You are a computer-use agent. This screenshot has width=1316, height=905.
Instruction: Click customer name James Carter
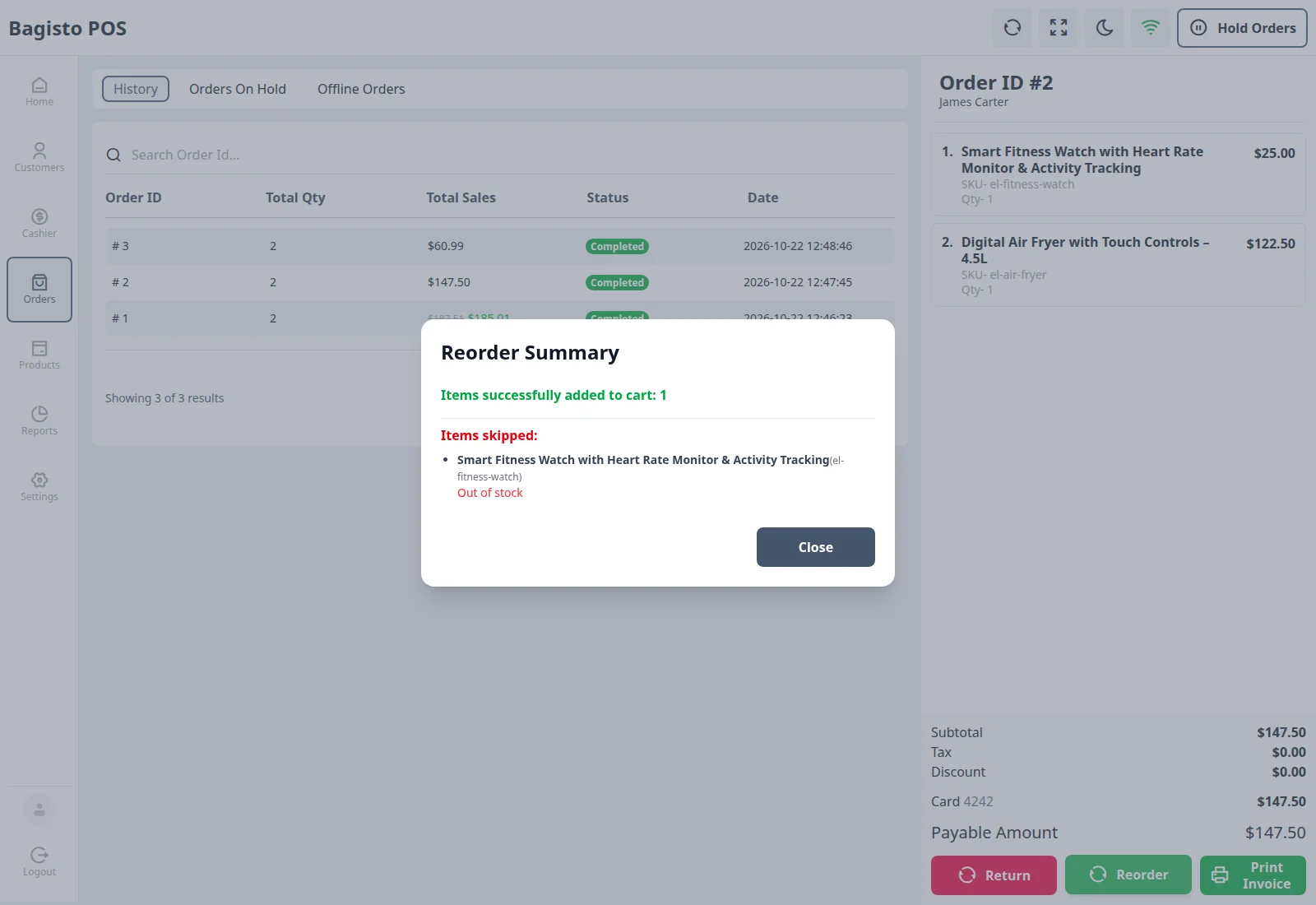[974, 102]
